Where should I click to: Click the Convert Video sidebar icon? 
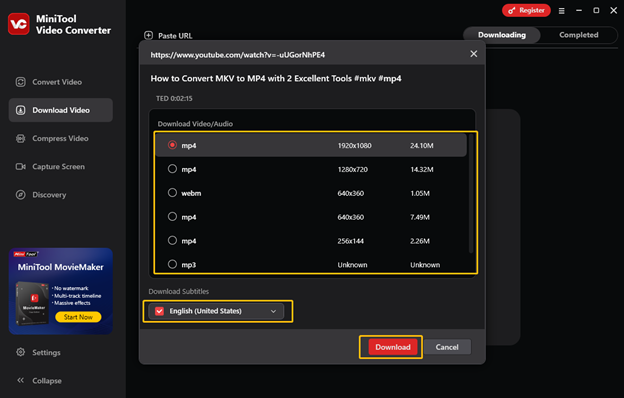20,82
